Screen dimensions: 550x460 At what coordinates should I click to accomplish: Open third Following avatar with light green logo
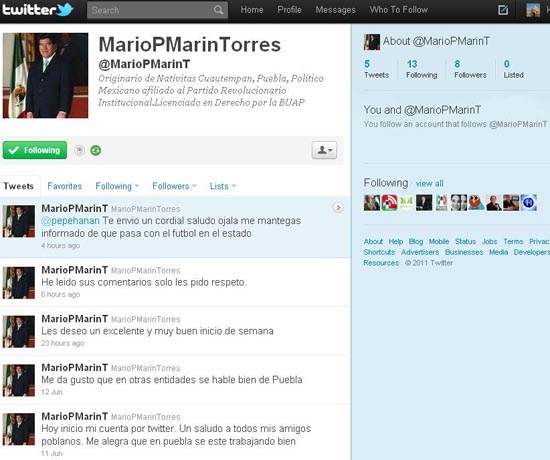[407, 202]
